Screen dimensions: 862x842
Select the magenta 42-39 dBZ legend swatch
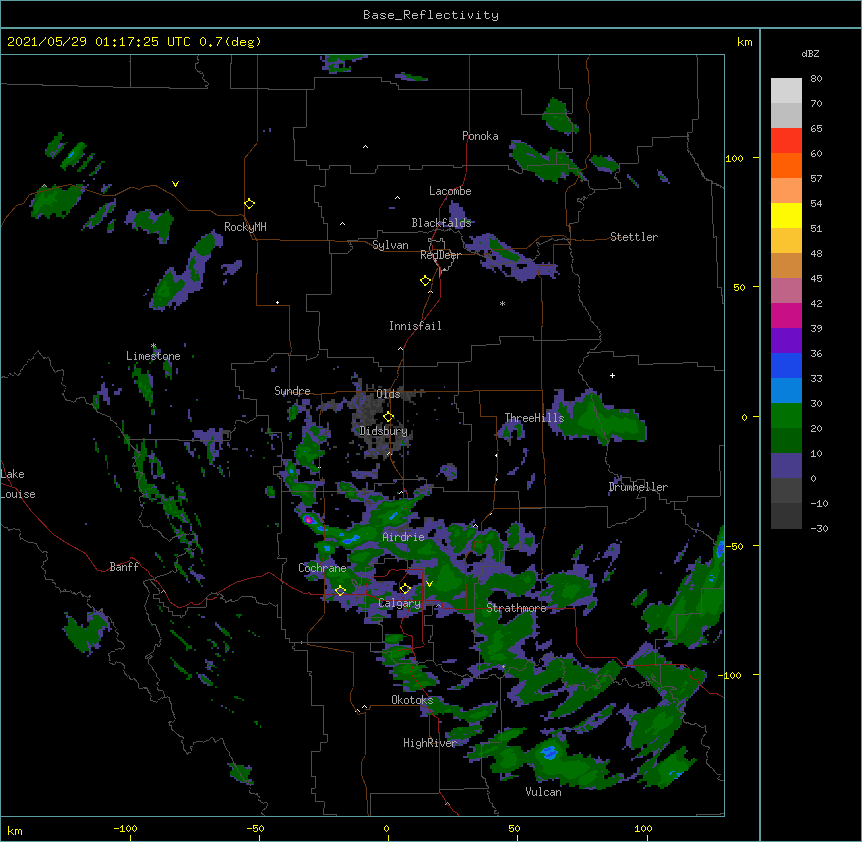pyautogui.click(x=786, y=315)
